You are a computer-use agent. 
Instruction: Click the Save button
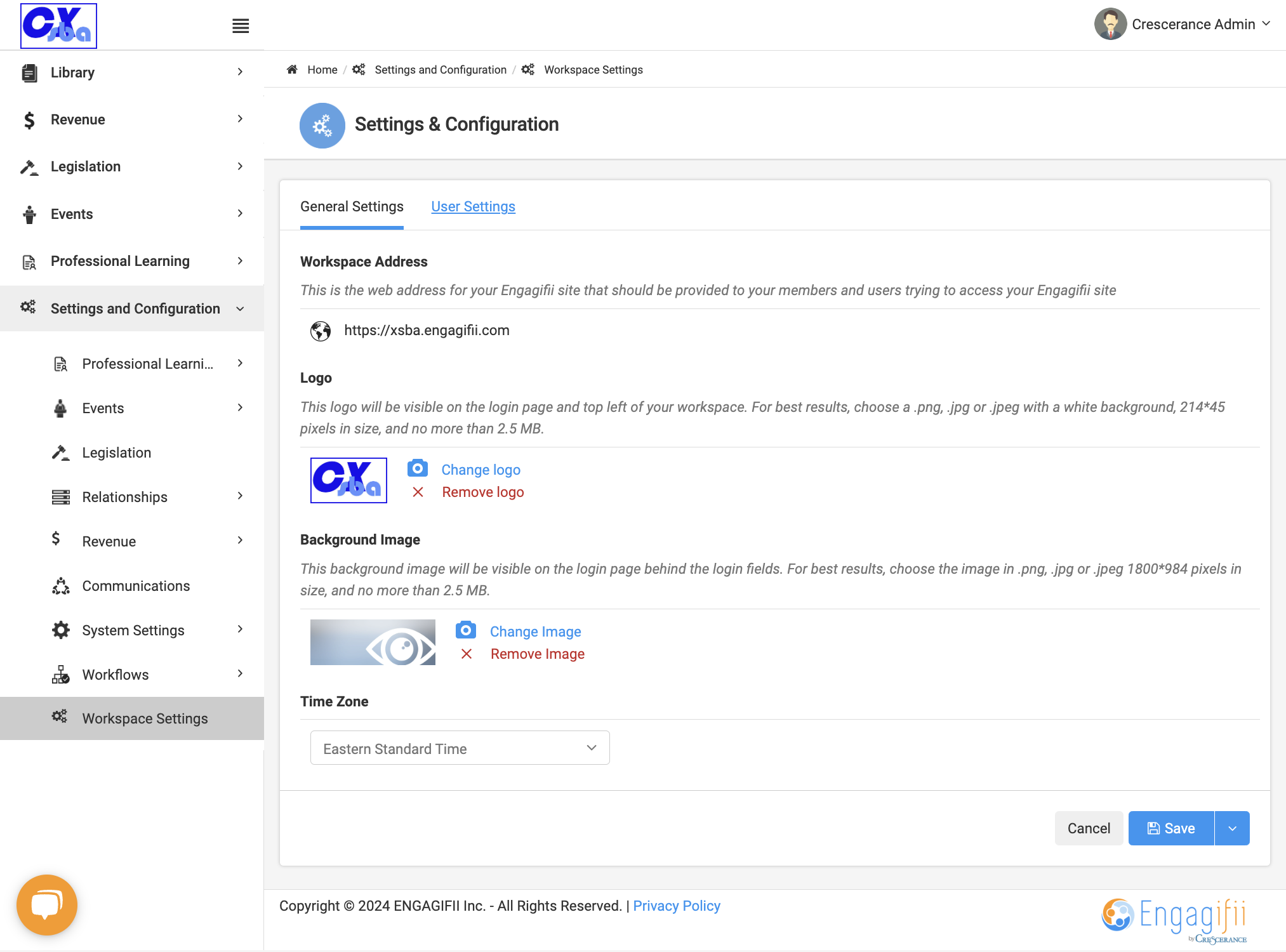[1171, 828]
